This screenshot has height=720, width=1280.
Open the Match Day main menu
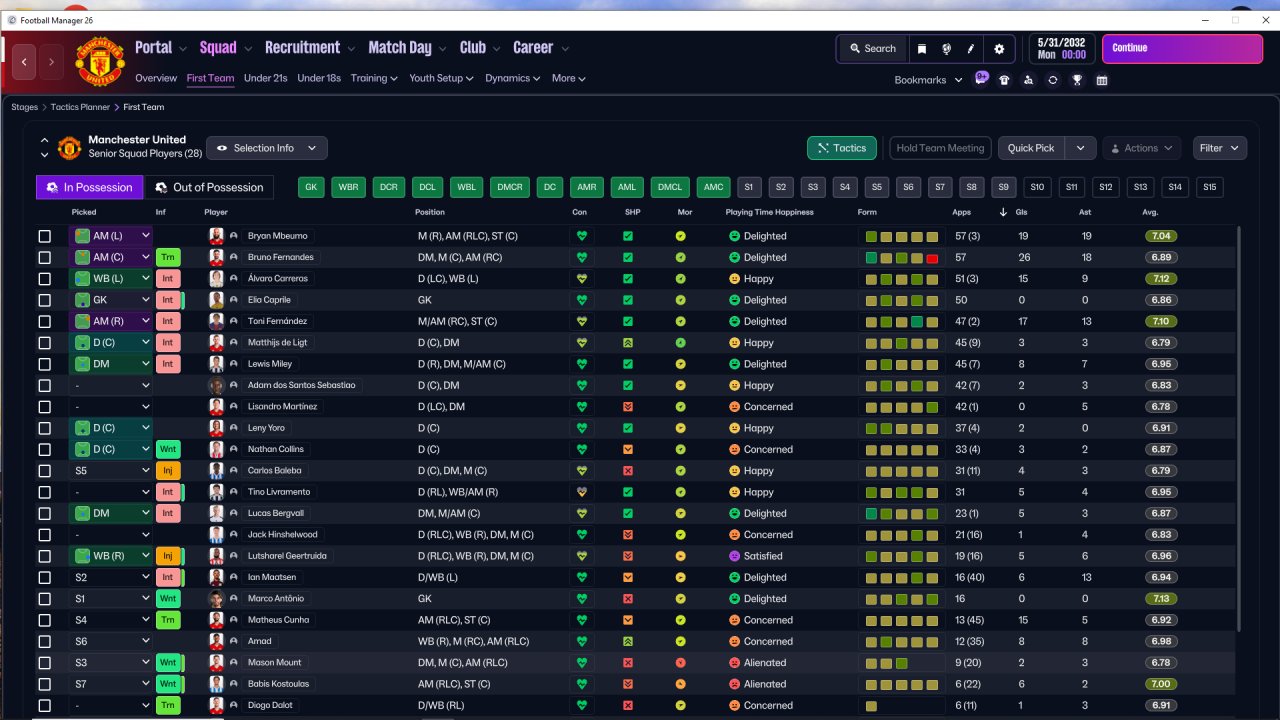click(x=406, y=48)
